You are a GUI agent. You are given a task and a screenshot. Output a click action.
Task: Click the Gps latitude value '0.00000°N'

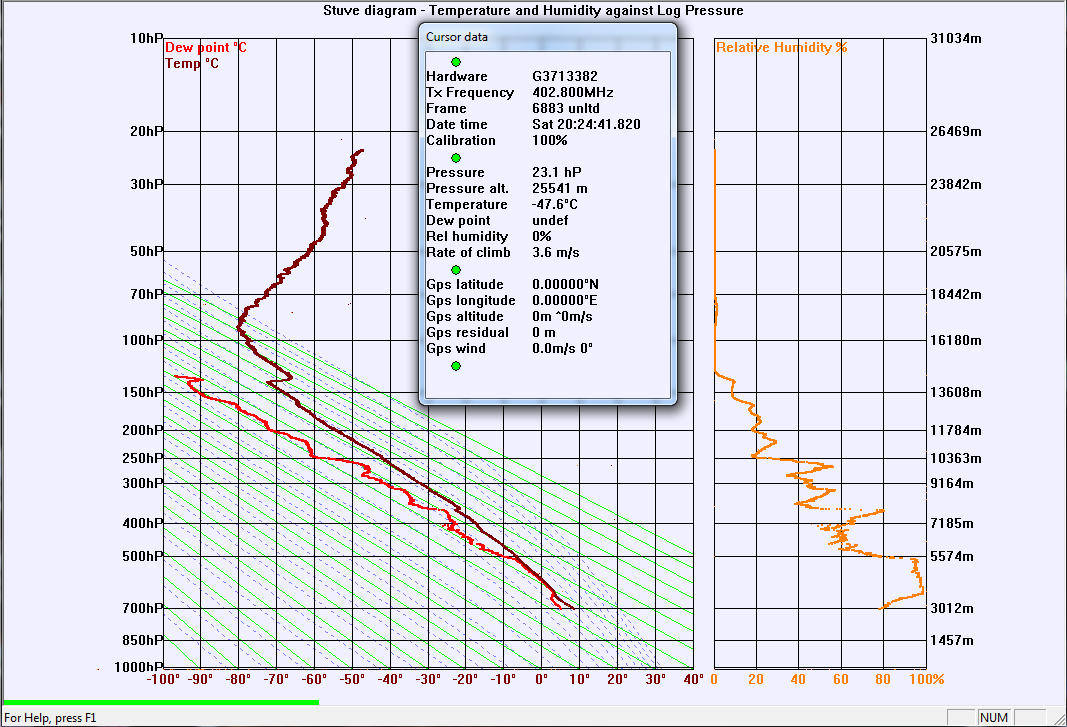point(565,284)
